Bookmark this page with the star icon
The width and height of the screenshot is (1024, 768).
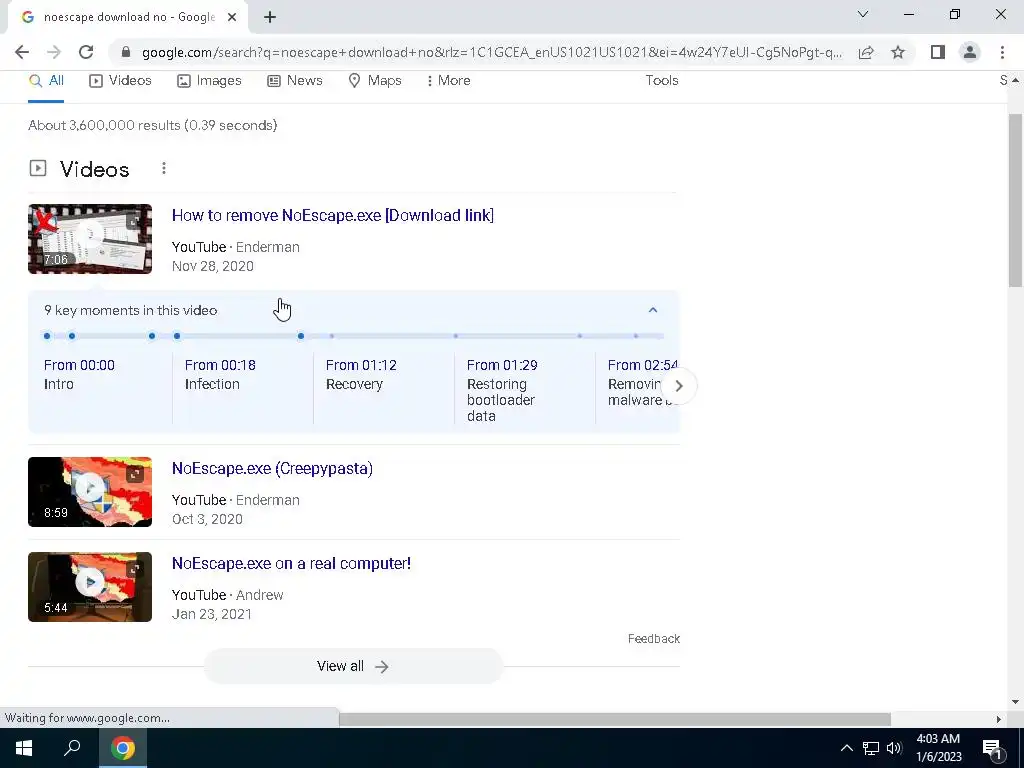pyautogui.click(x=898, y=52)
